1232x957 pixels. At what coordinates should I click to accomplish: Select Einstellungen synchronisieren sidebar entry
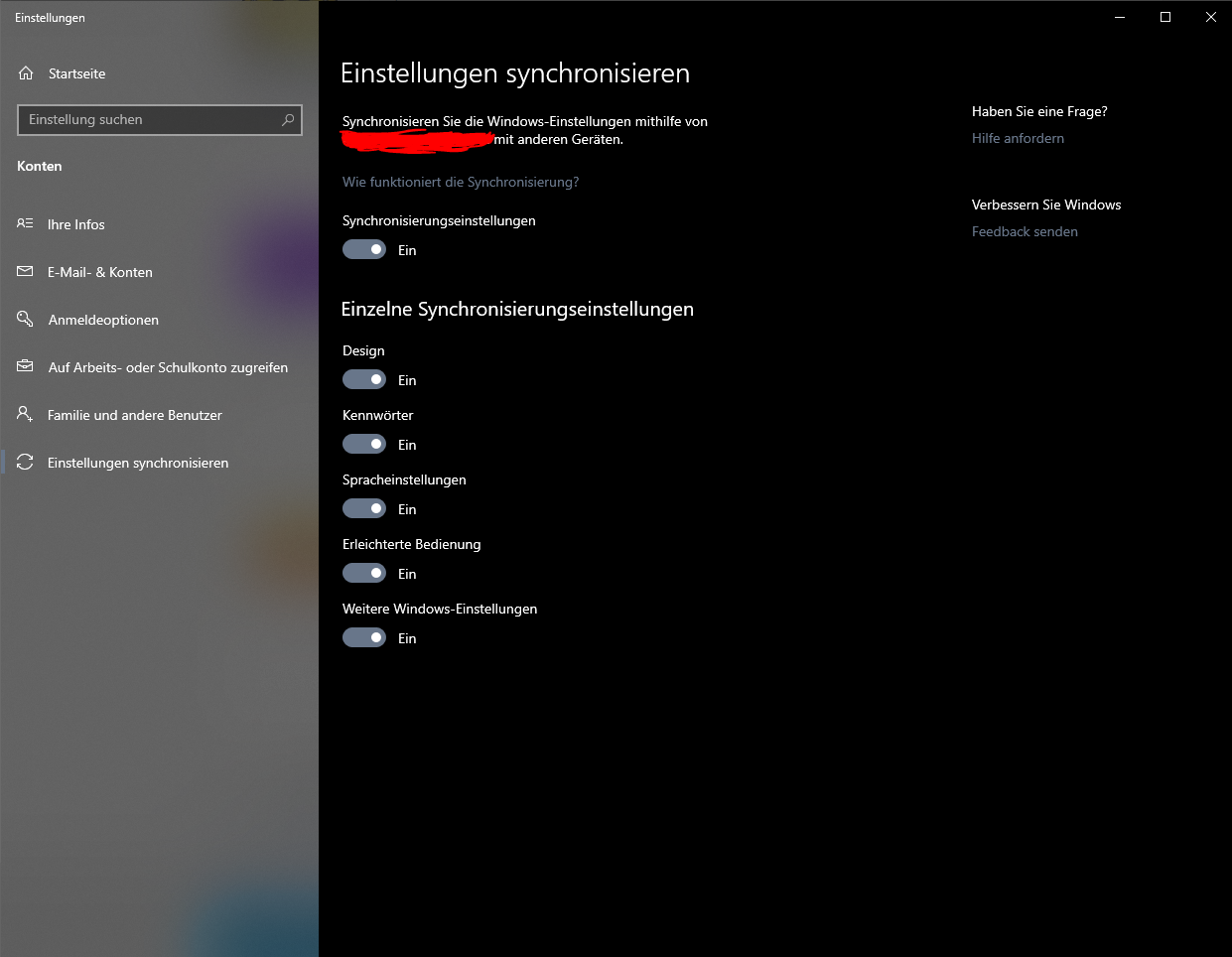click(159, 463)
